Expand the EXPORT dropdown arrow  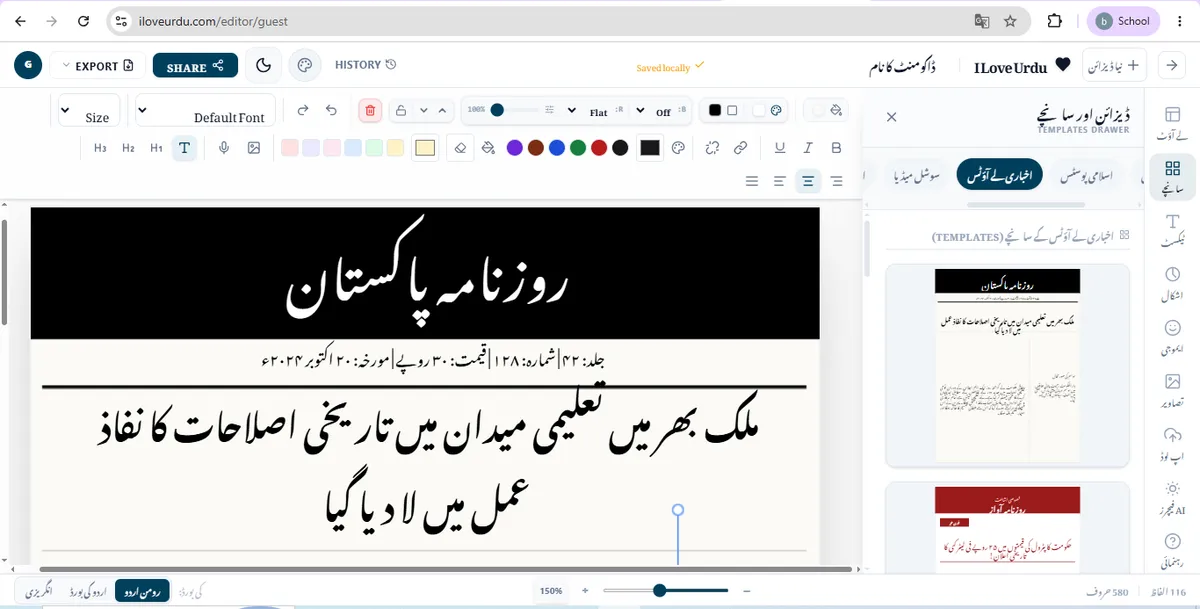click(x=66, y=66)
